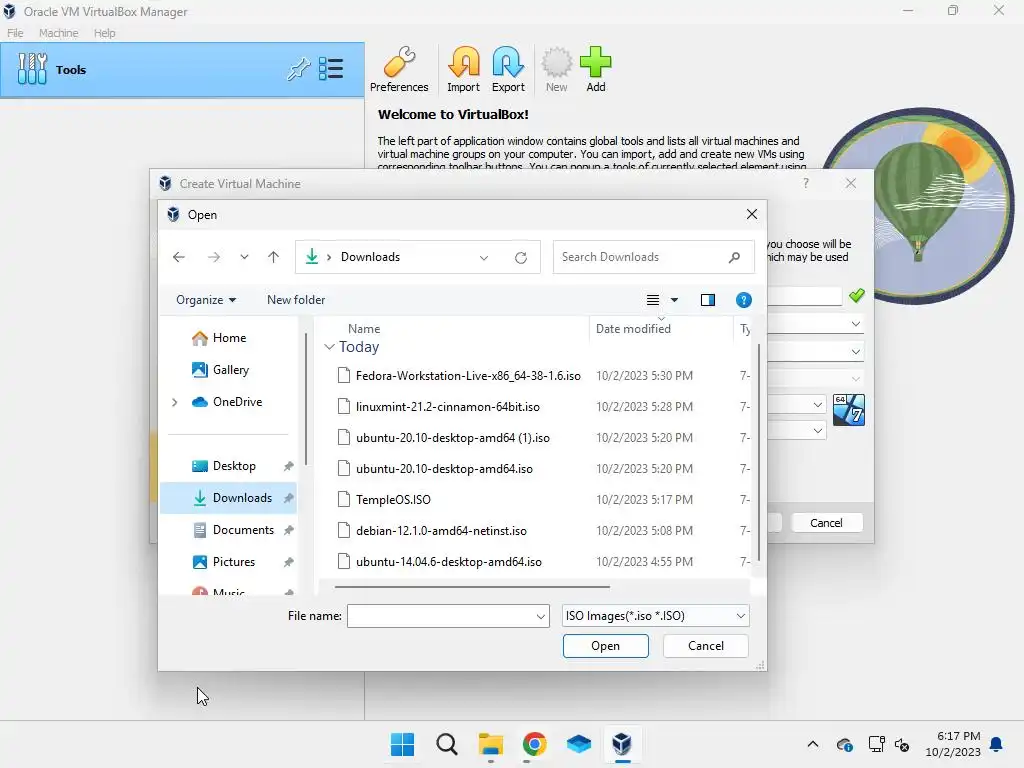Go back in the Open dialog
The height and width of the screenshot is (768, 1024).
(x=179, y=257)
